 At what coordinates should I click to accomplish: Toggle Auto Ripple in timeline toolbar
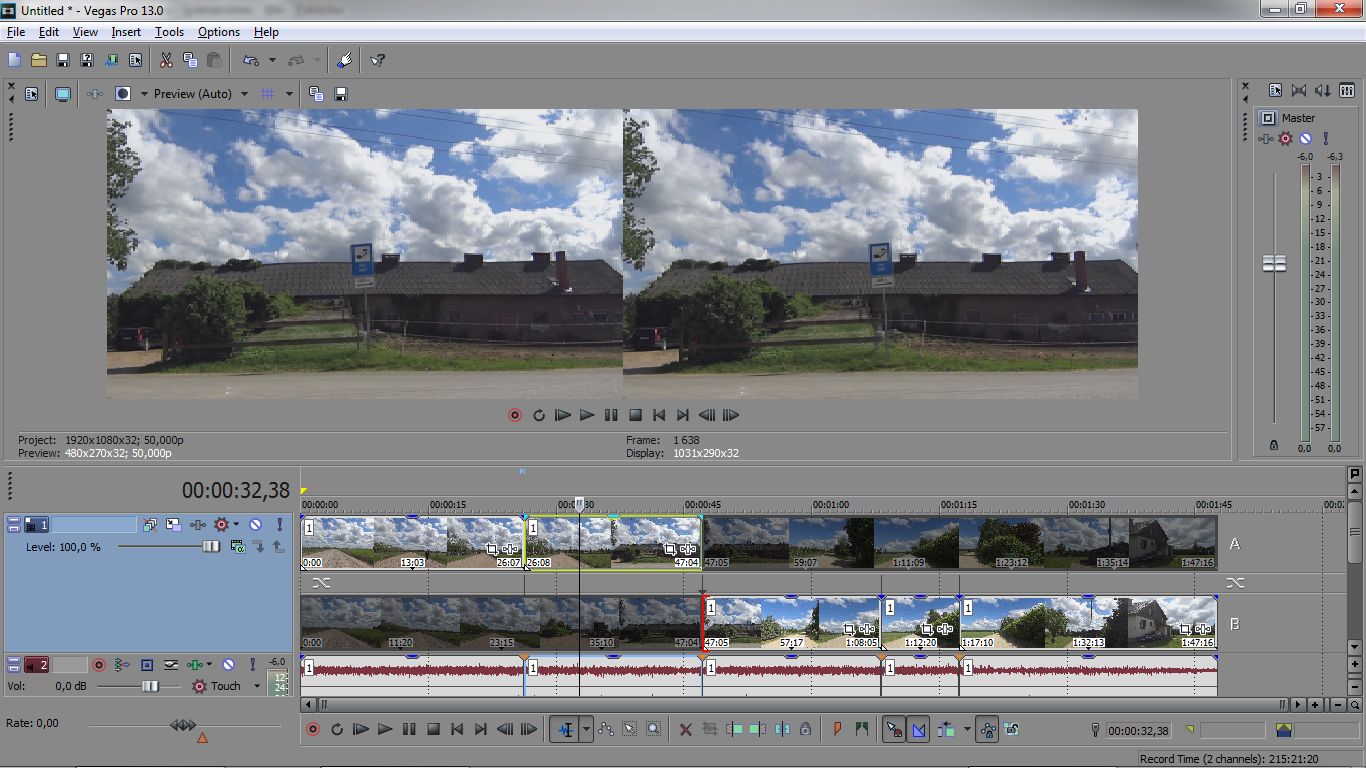(946, 730)
